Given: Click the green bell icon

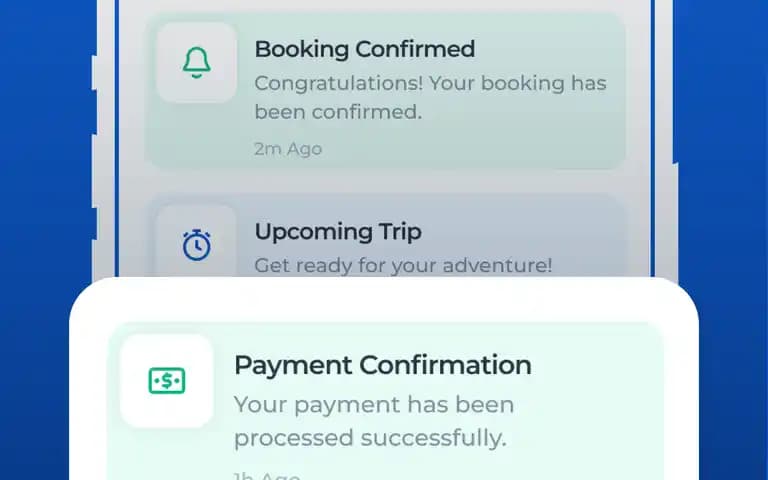Looking at the screenshot, I should 196,63.
